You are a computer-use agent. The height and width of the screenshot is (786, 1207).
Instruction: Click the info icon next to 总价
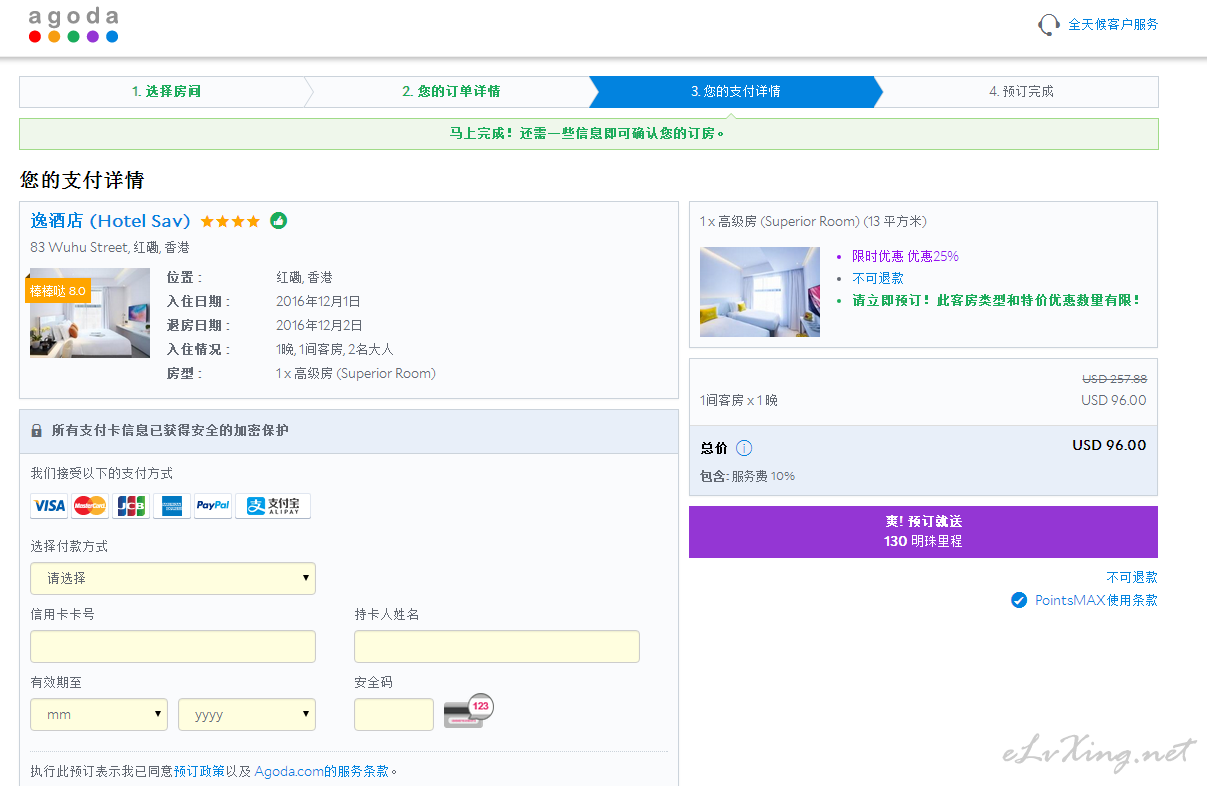click(x=744, y=448)
